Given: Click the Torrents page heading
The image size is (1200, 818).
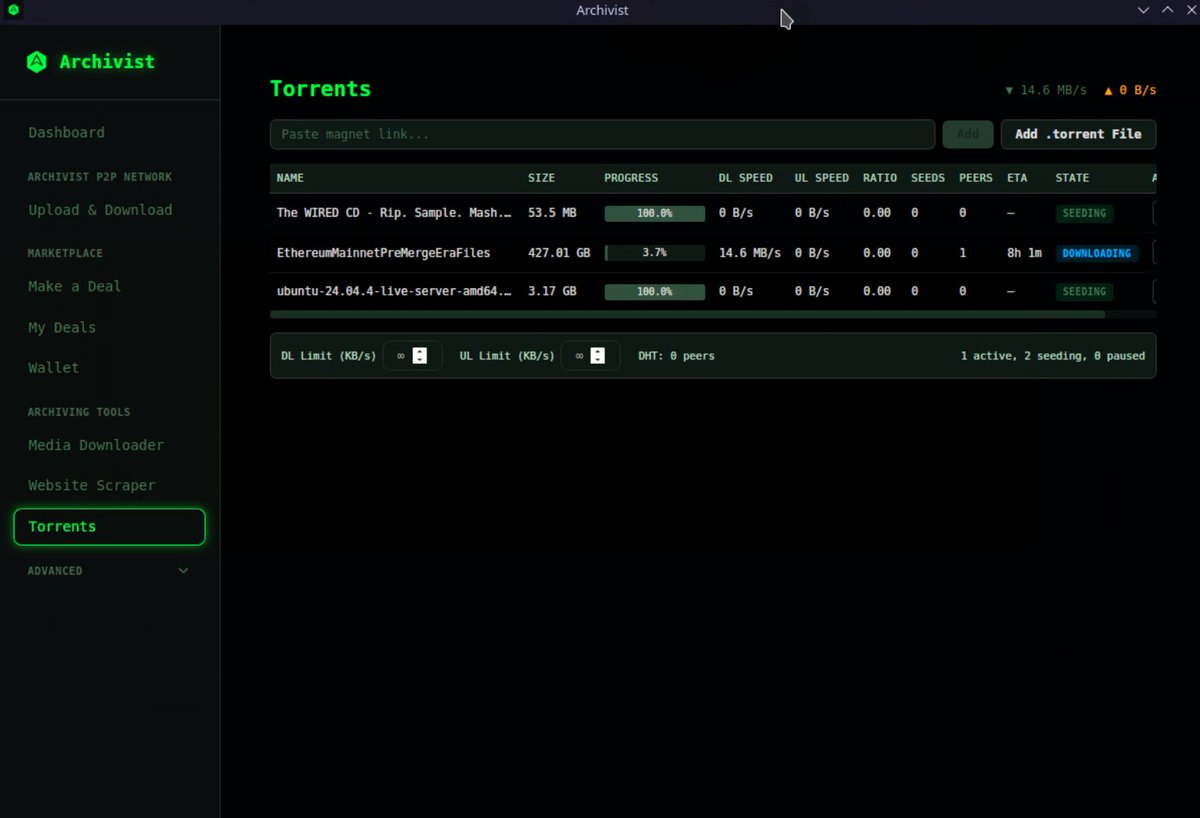Looking at the screenshot, I should [x=320, y=88].
